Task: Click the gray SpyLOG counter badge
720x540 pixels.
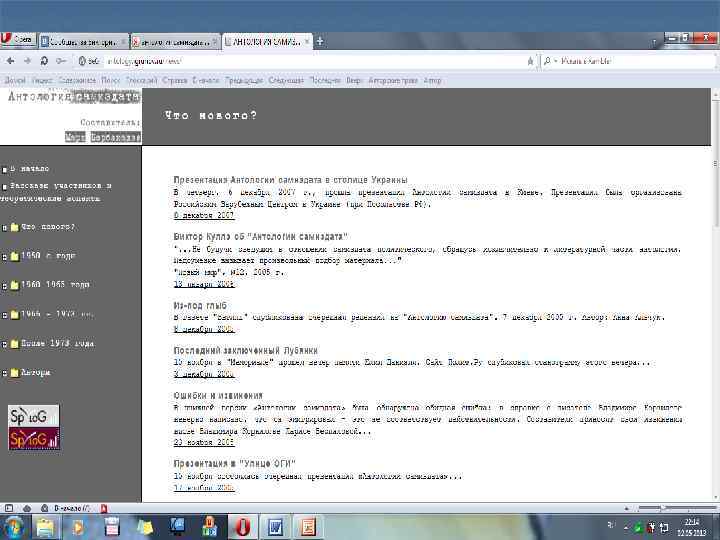Action: [34, 416]
